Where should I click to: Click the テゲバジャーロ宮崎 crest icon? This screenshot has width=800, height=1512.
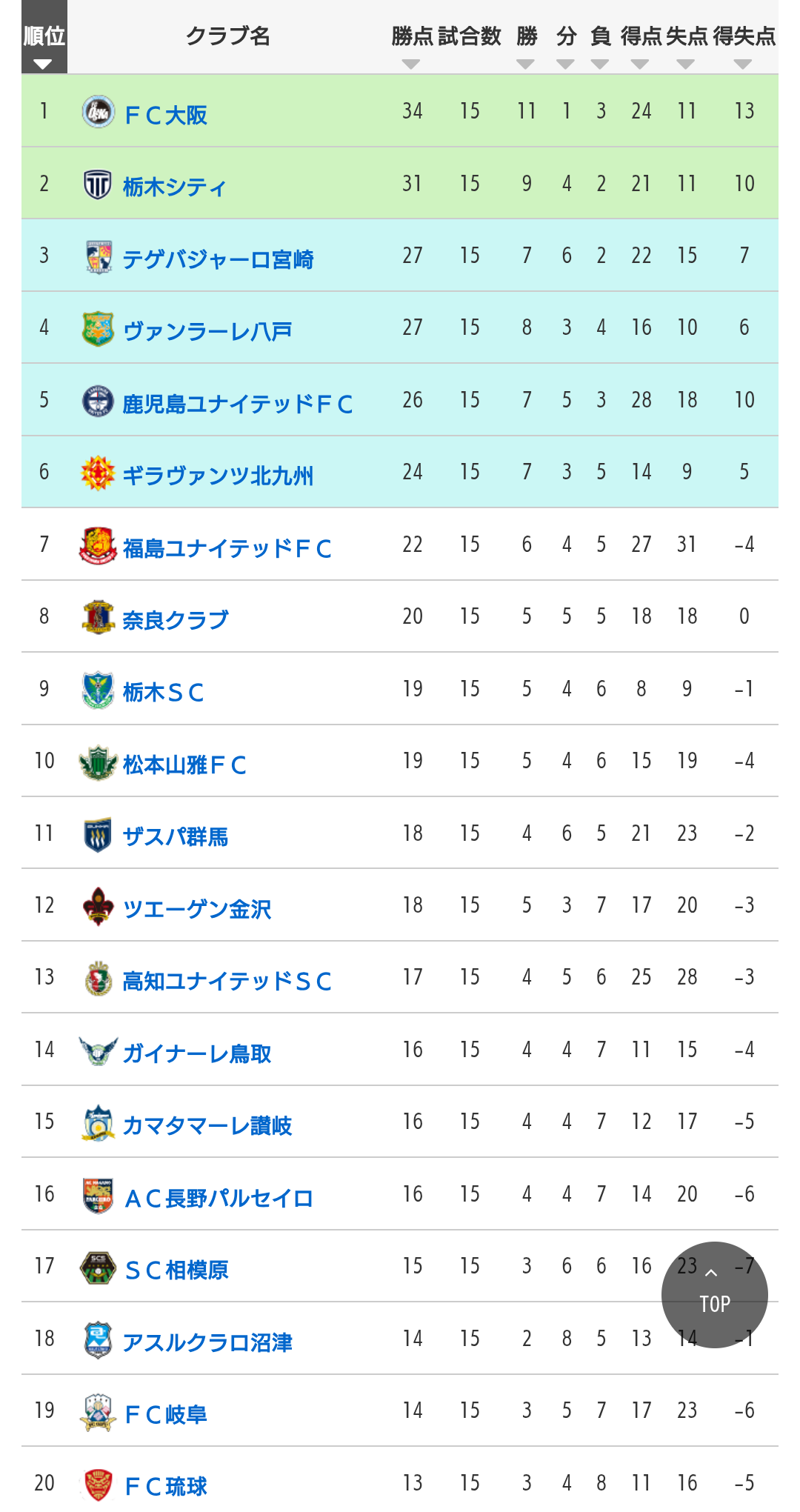click(98, 257)
